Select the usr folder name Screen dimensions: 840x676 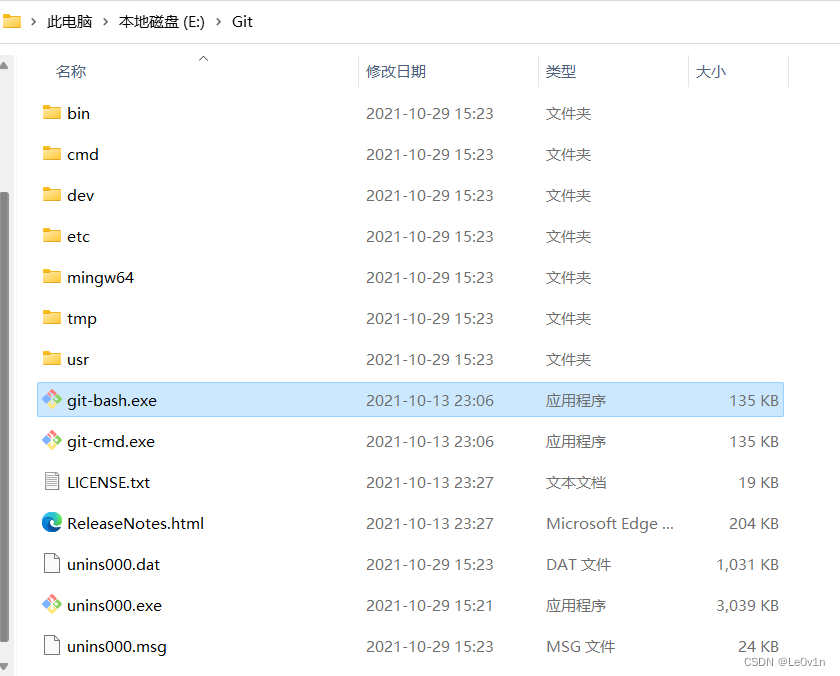pos(78,359)
